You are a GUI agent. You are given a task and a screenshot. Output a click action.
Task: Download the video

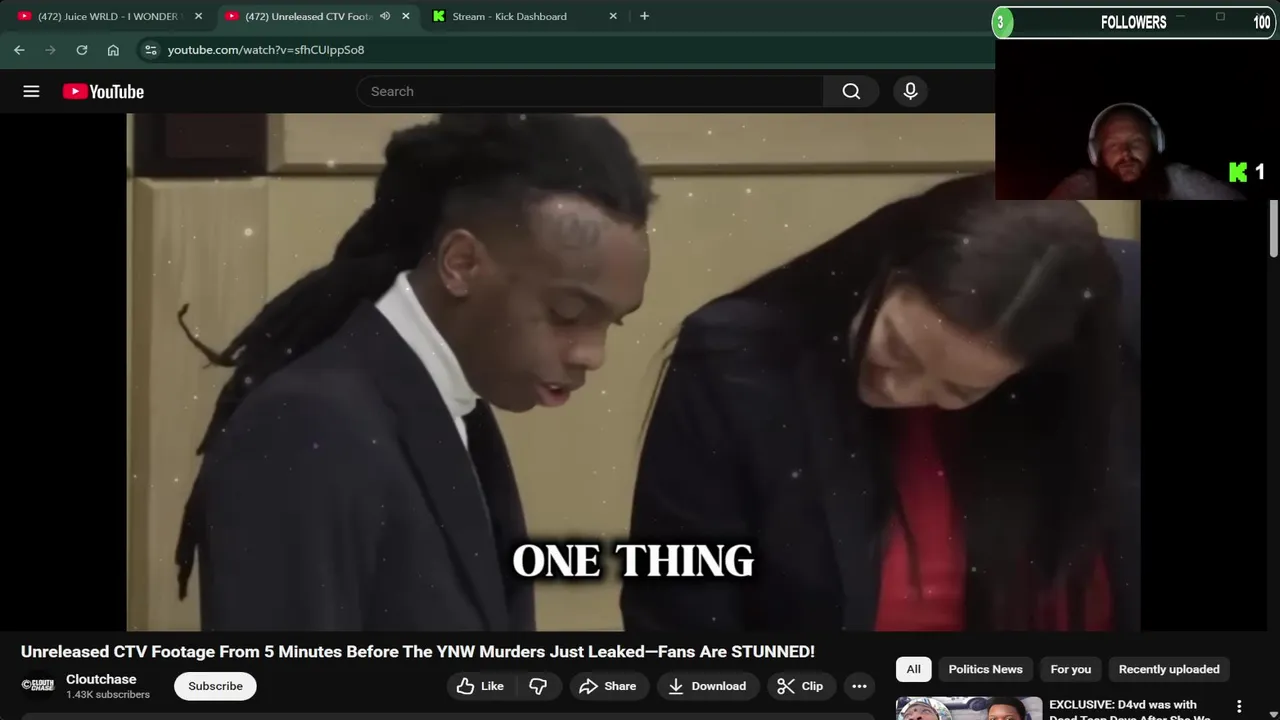point(707,686)
